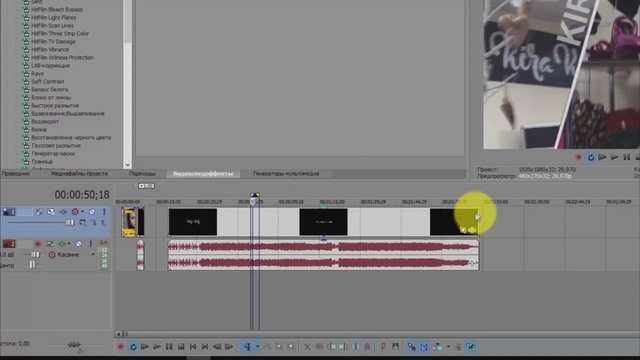This screenshot has width=640, height=360.
Task: Open the automation settings dropdown on track 1
Action: tap(82, 212)
